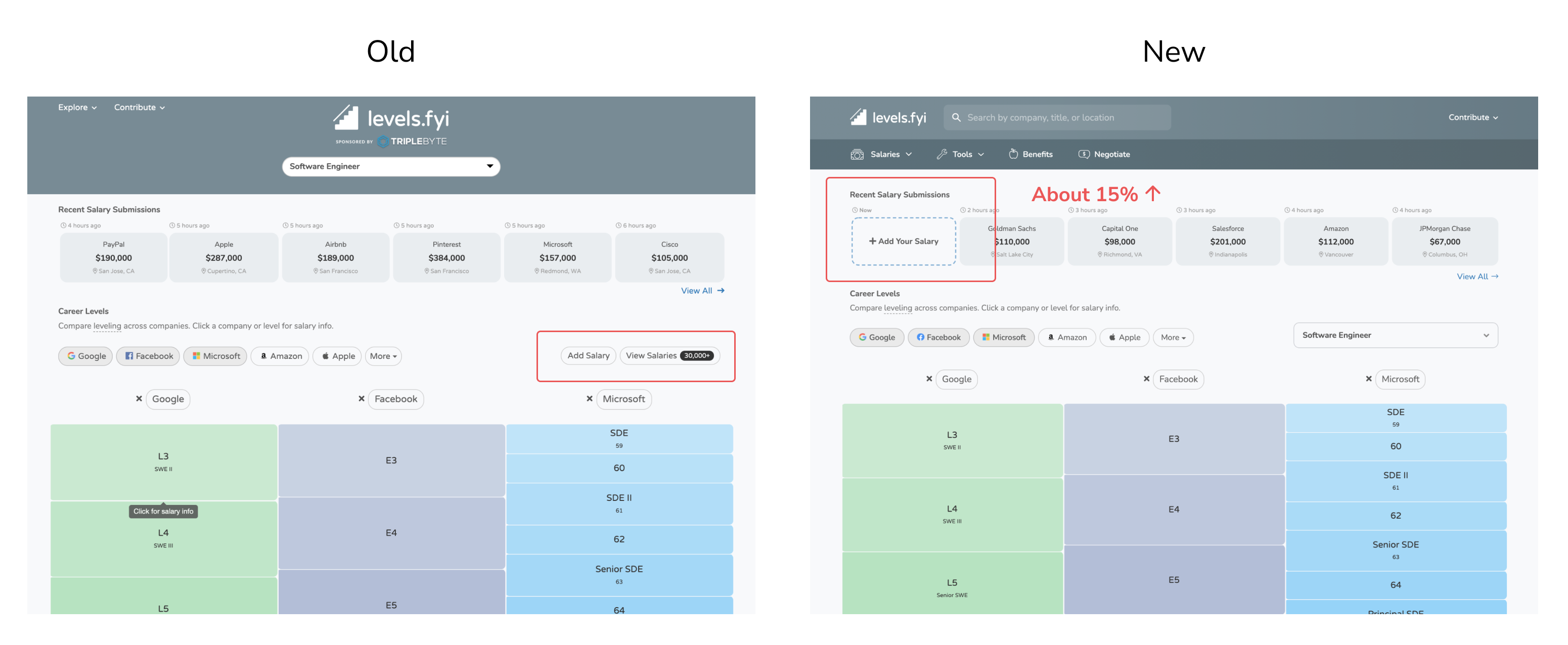Expand the Software Engineer dropdown in New design

(x=1395, y=335)
